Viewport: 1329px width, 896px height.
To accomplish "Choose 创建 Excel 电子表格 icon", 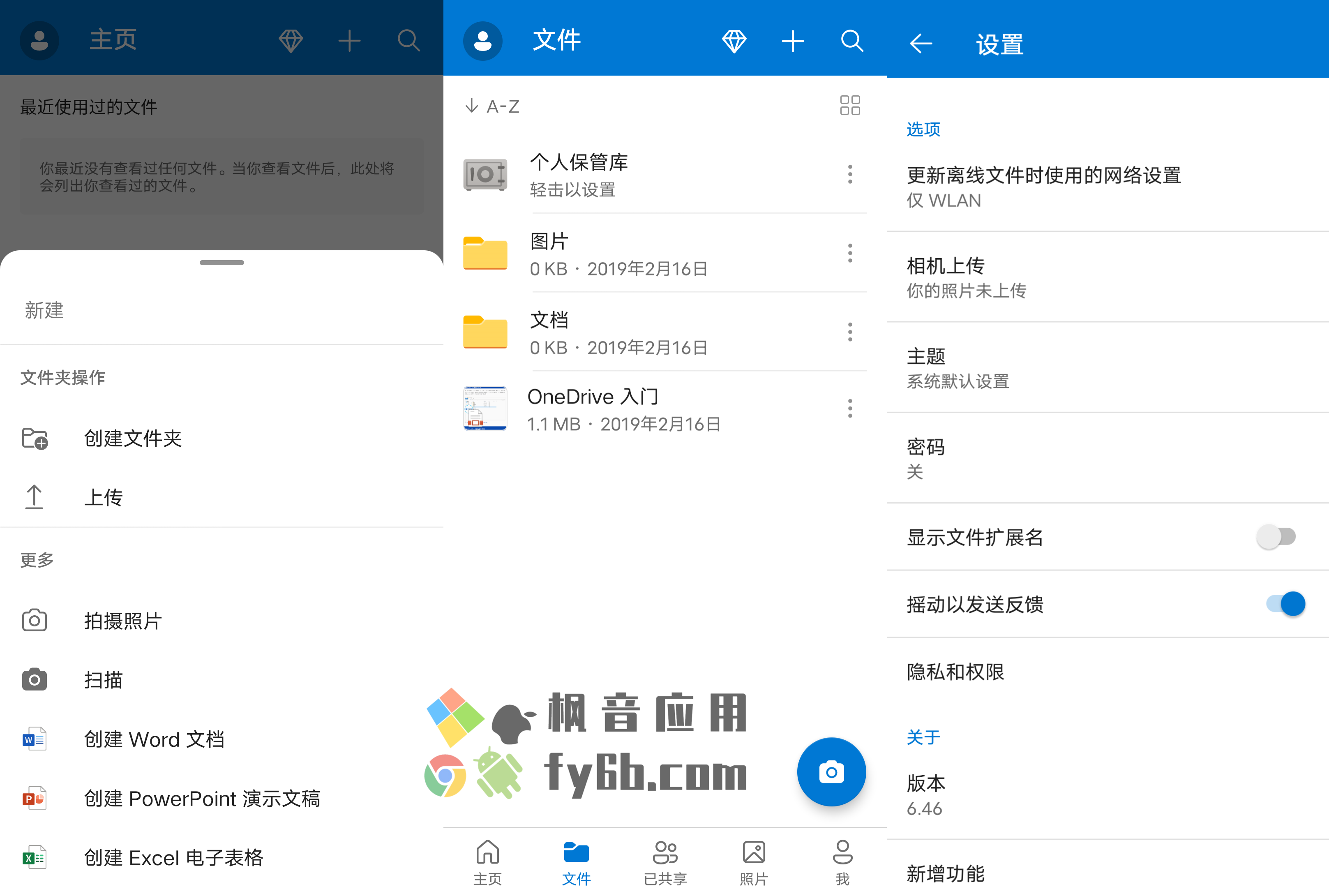I will pos(34,858).
